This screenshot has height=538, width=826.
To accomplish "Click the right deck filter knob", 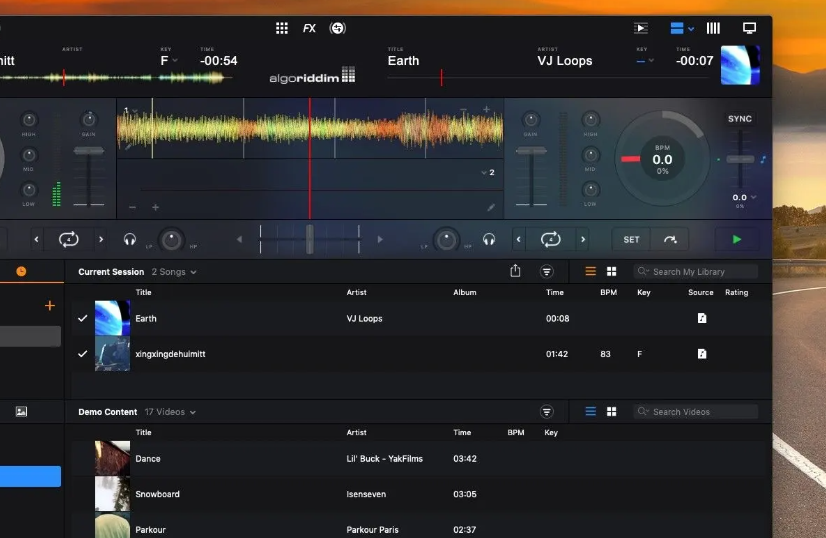I will 447,240.
